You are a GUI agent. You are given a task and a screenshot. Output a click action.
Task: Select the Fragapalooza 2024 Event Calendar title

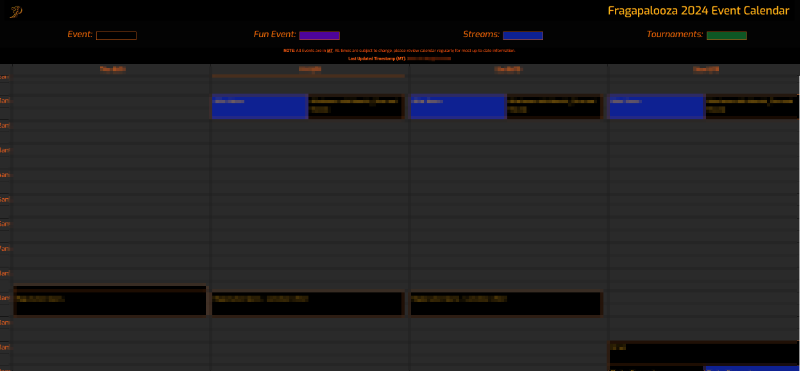(x=698, y=11)
